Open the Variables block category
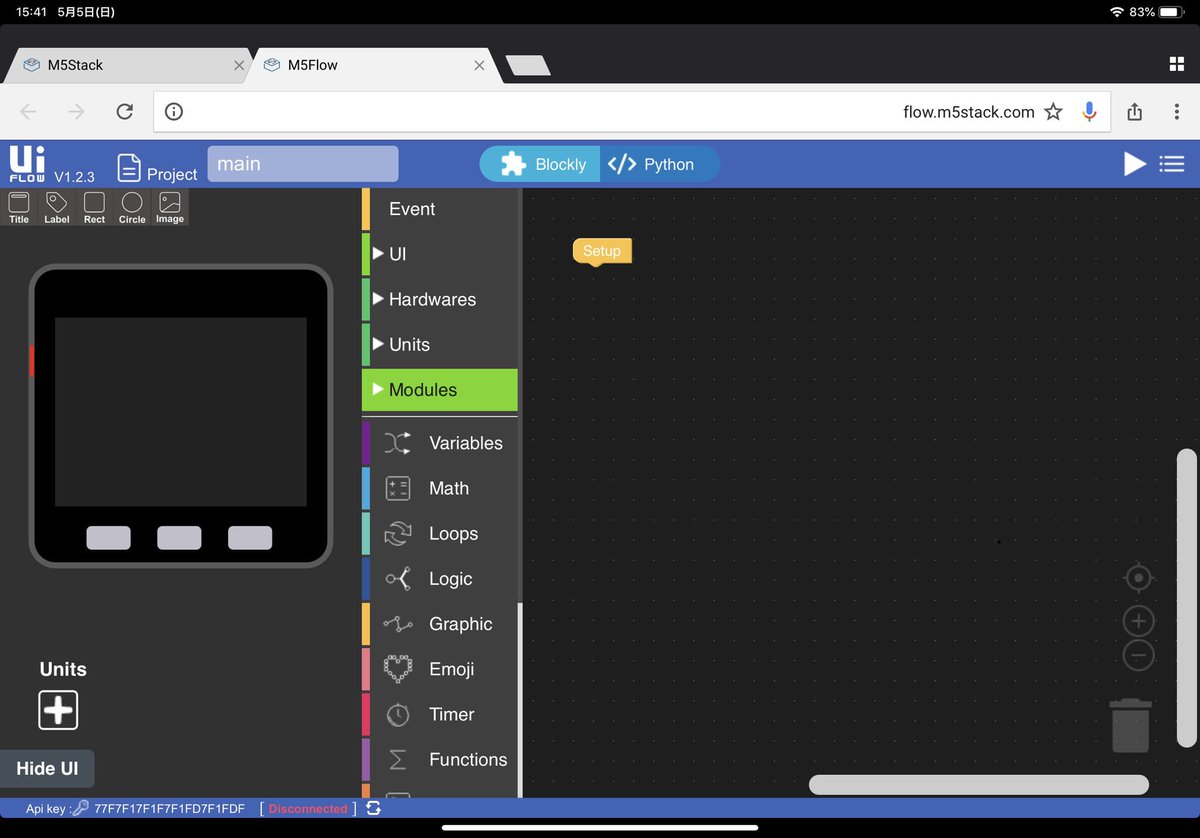1200x838 pixels. coord(440,443)
